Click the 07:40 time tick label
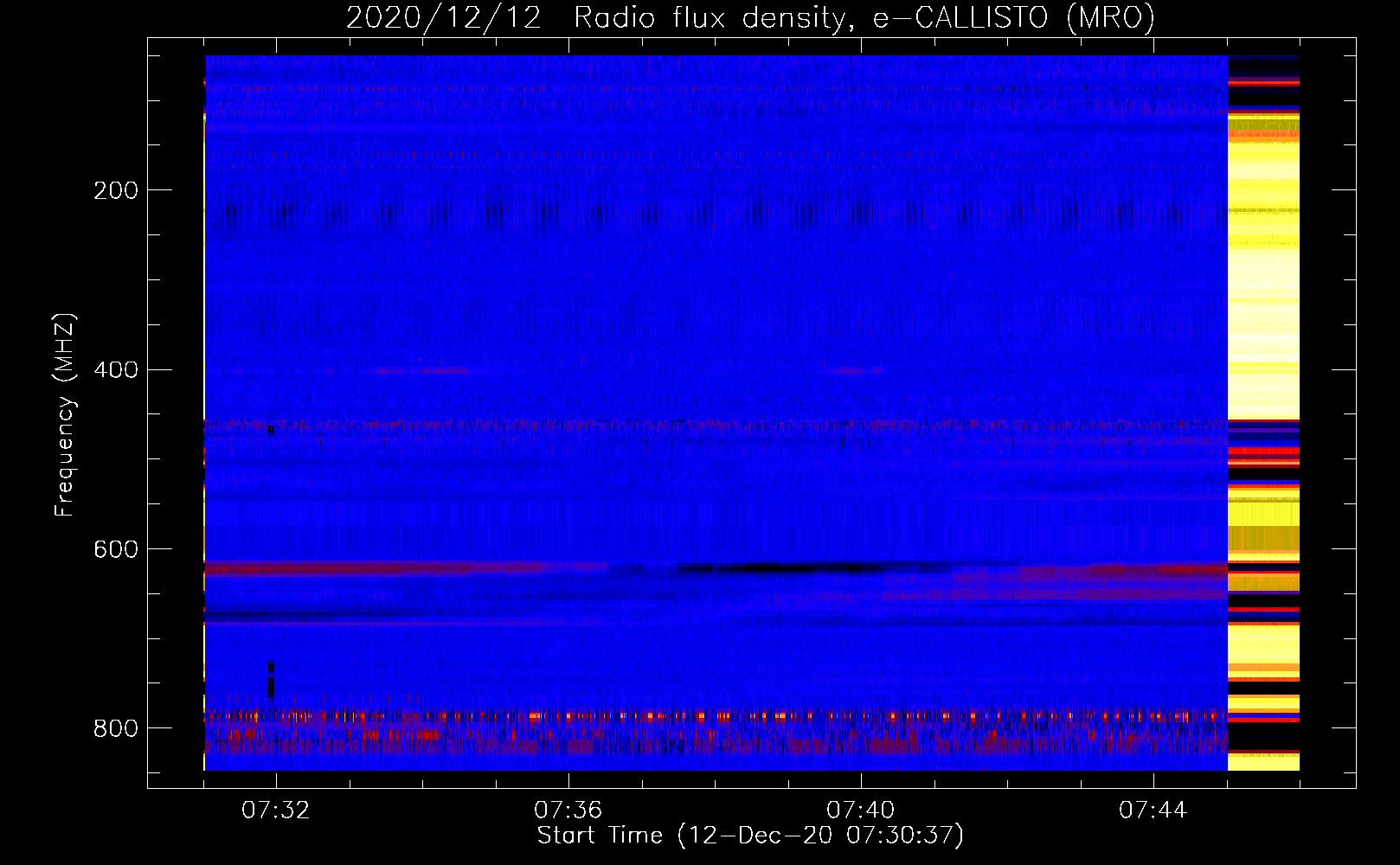The width and height of the screenshot is (1400, 865). [x=861, y=811]
